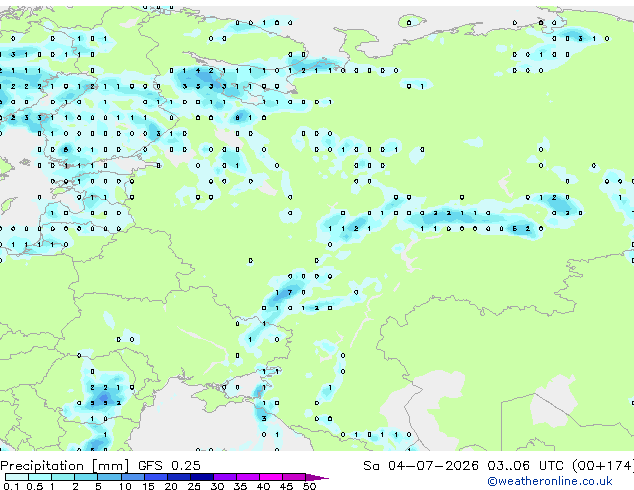Screen dimensions: 634x490
Task: Click the '35' legend scale label
Action: pos(240,486)
